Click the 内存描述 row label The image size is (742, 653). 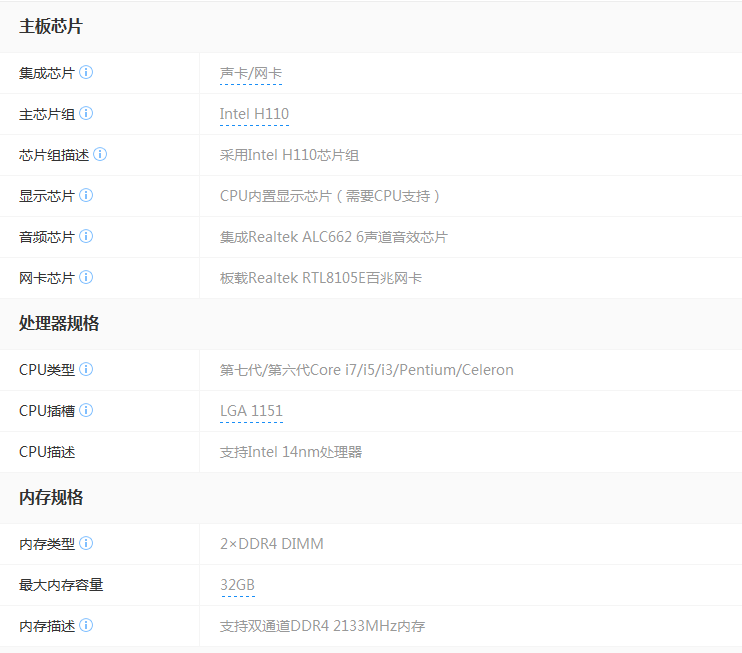pyautogui.click(x=47, y=626)
